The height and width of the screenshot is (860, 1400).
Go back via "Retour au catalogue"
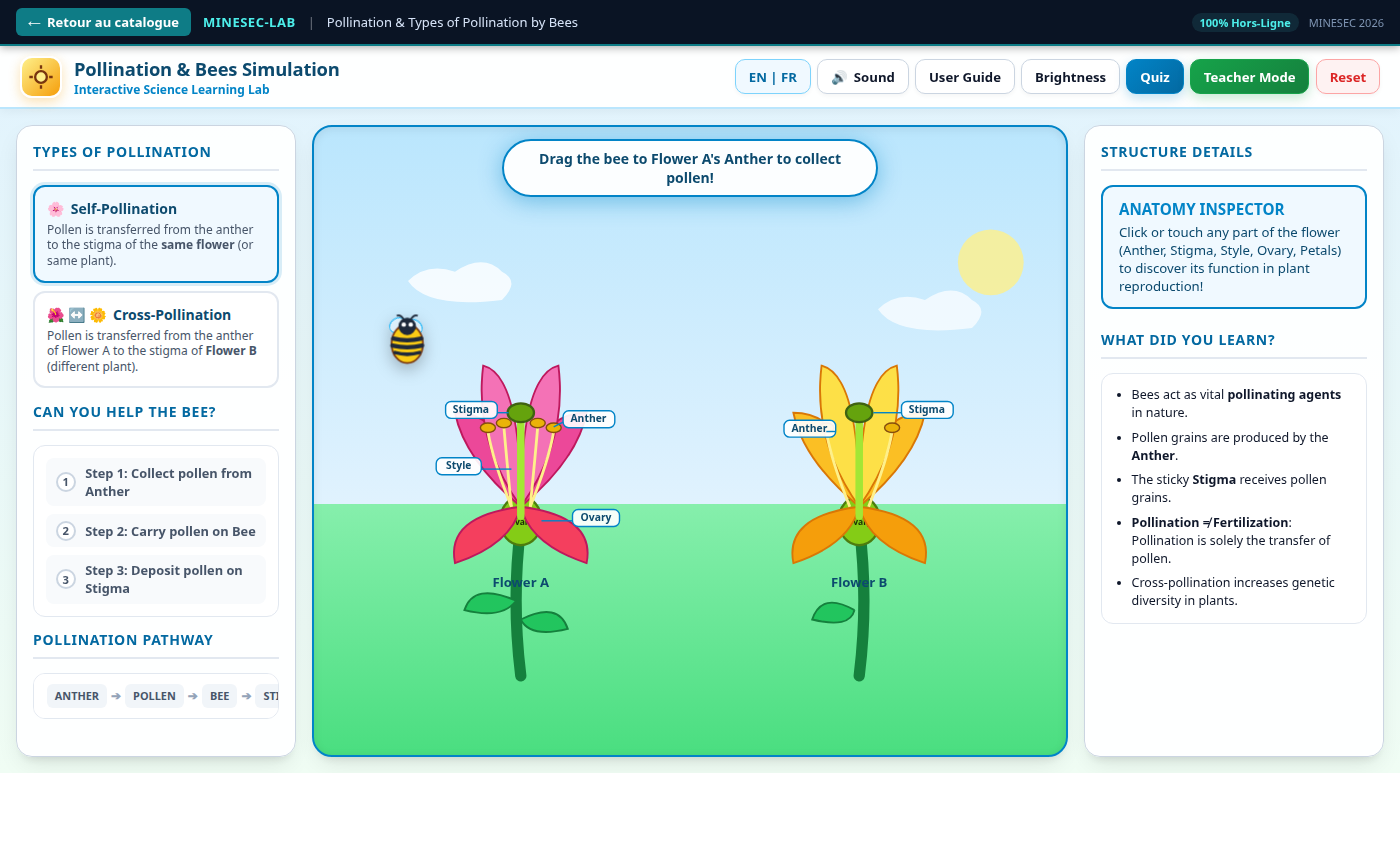pos(103,22)
